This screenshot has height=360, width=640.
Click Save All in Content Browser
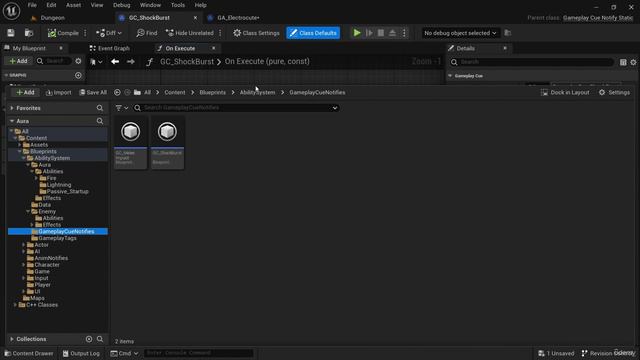(93, 93)
